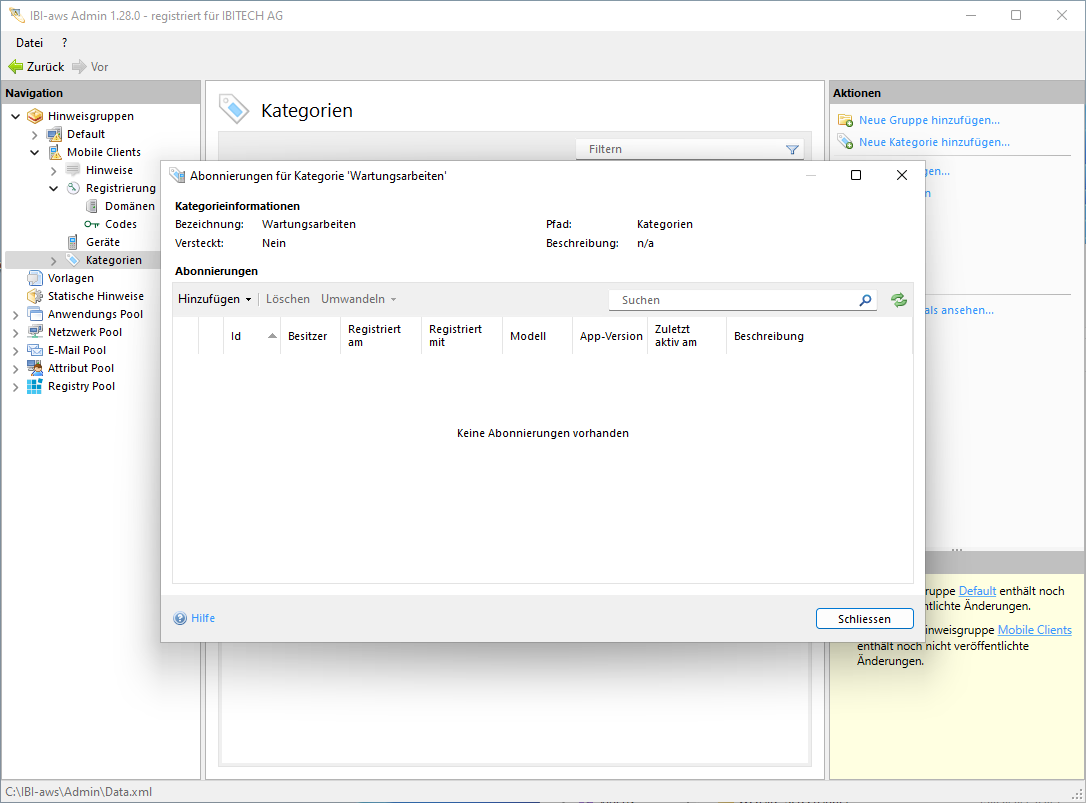Click the Vorlagen icon in navigation
This screenshot has height=803, width=1086.
click(x=35, y=278)
